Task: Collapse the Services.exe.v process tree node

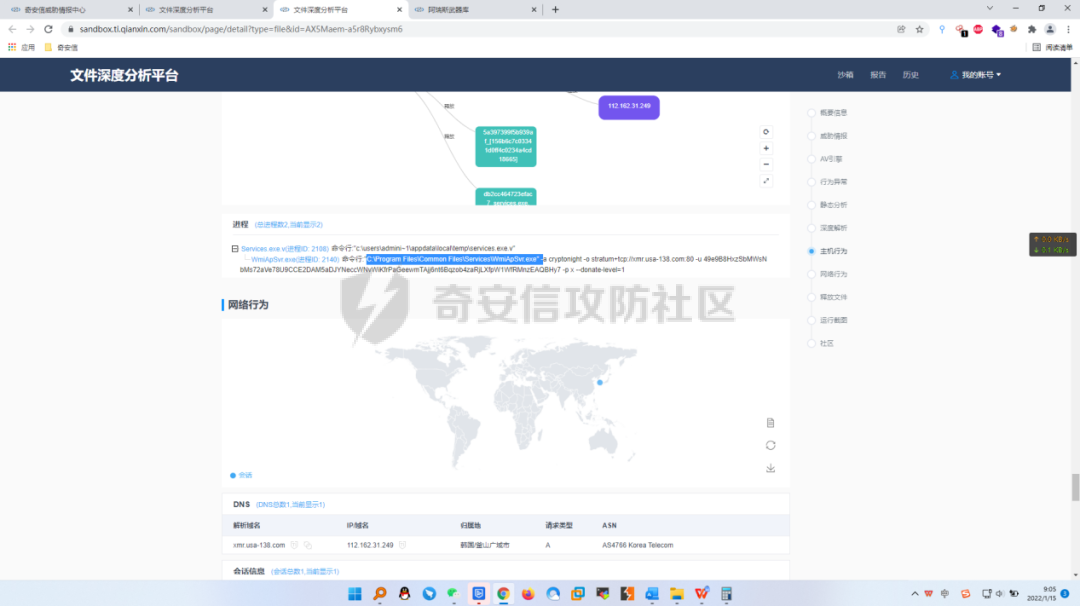Action: [x=235, y=248]
